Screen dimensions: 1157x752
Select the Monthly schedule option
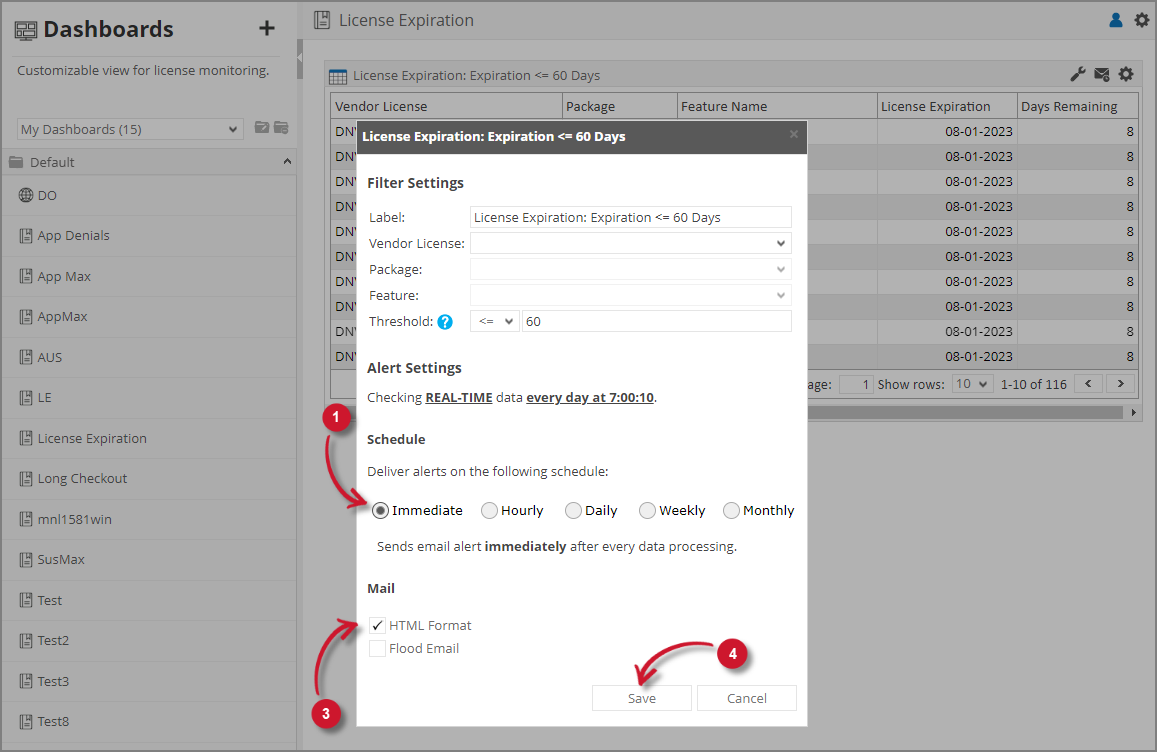tap(731, 511)
